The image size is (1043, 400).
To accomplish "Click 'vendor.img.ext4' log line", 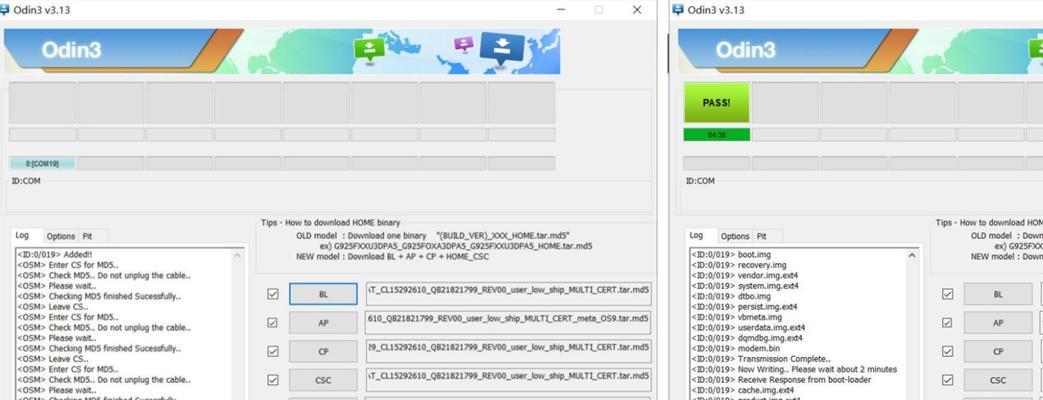I will pyautogui.click(x=744, y=276).
